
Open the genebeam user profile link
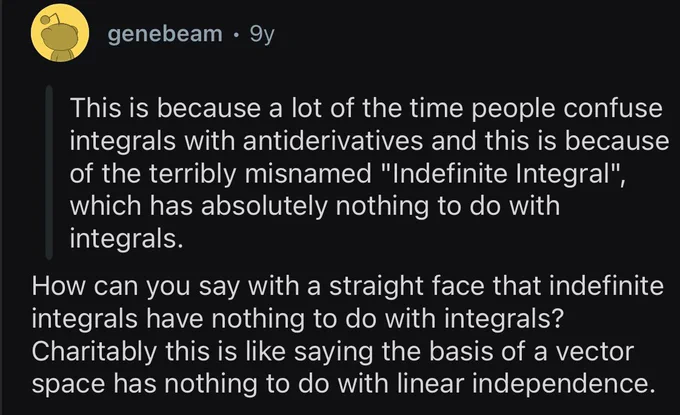pyautogui.click(x=165, y=34)
